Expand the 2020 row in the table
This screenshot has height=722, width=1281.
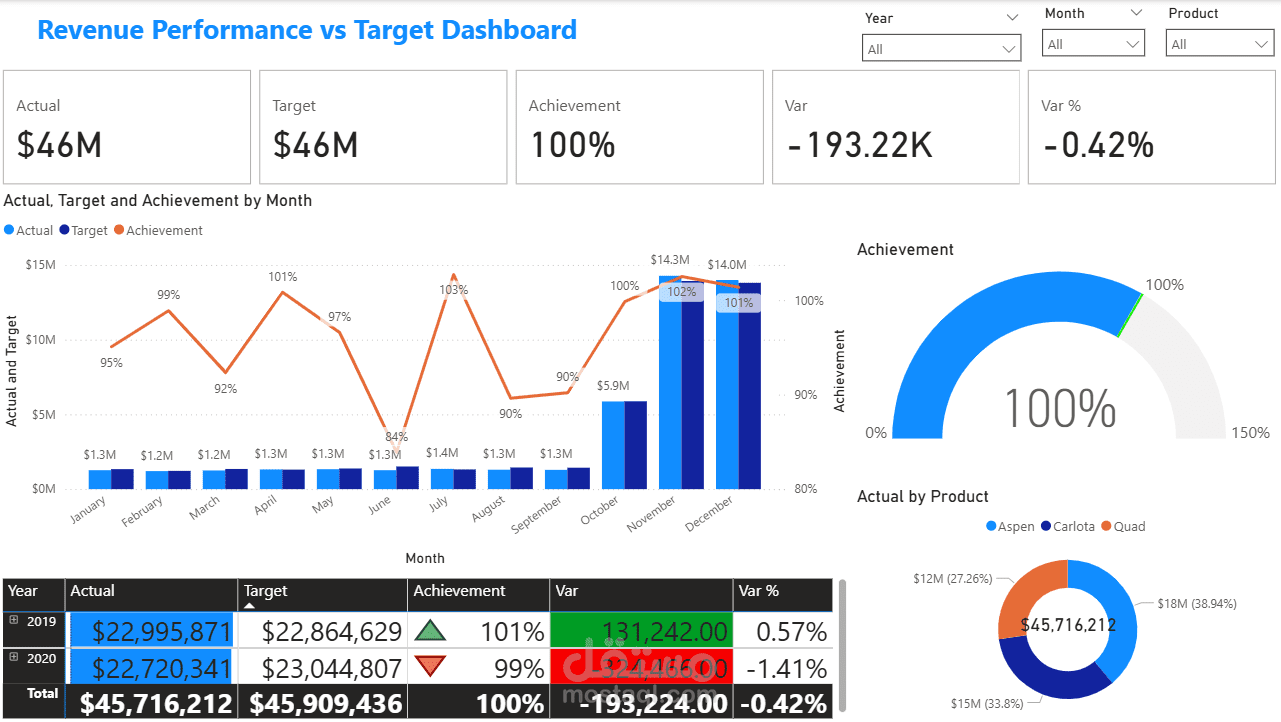pyautogui.click(x=13, y=656)
